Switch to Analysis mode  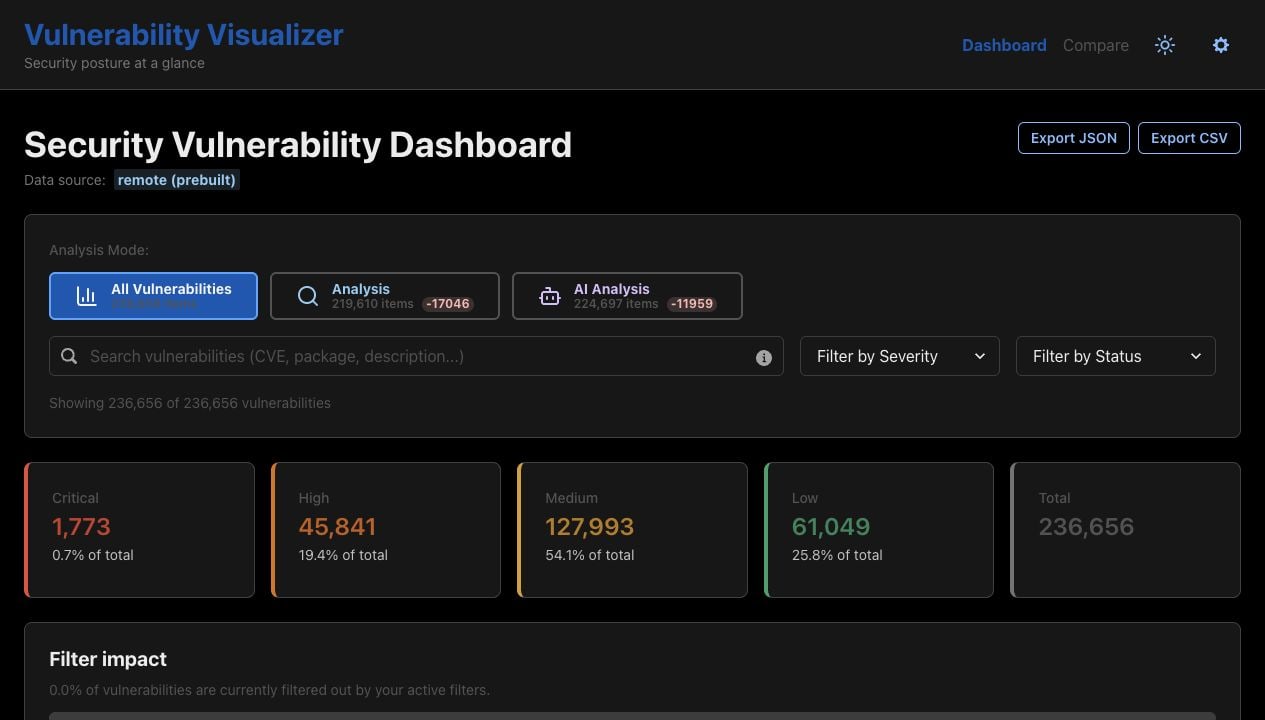point(385,296)
